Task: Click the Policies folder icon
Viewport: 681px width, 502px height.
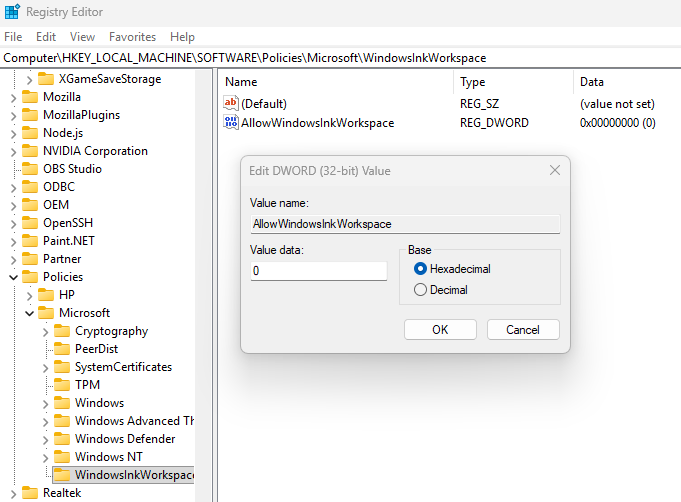Action: click(x=30, y=277)
